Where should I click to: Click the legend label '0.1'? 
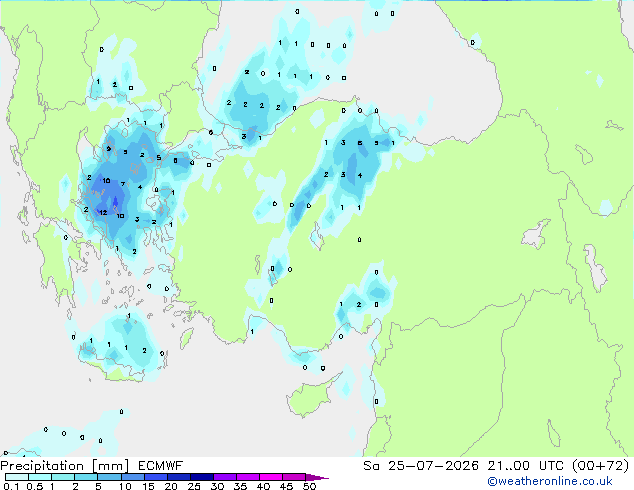11,486
